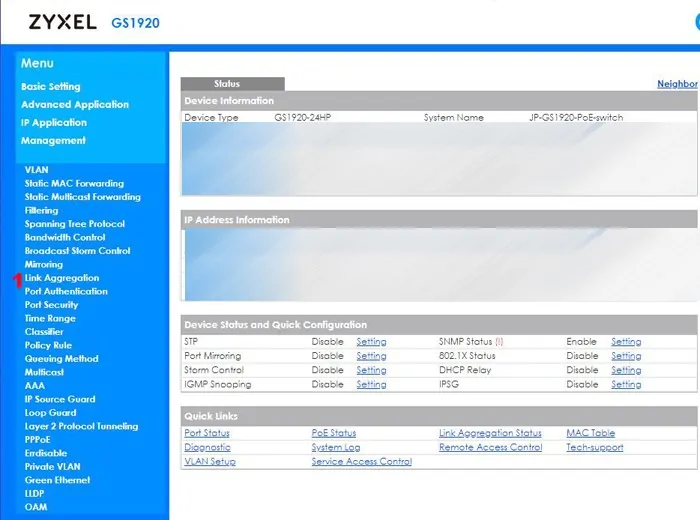Open MAC Table quick link
This screenshot has width=700, height=520.
pyautogui.click(x=591, y=433)
